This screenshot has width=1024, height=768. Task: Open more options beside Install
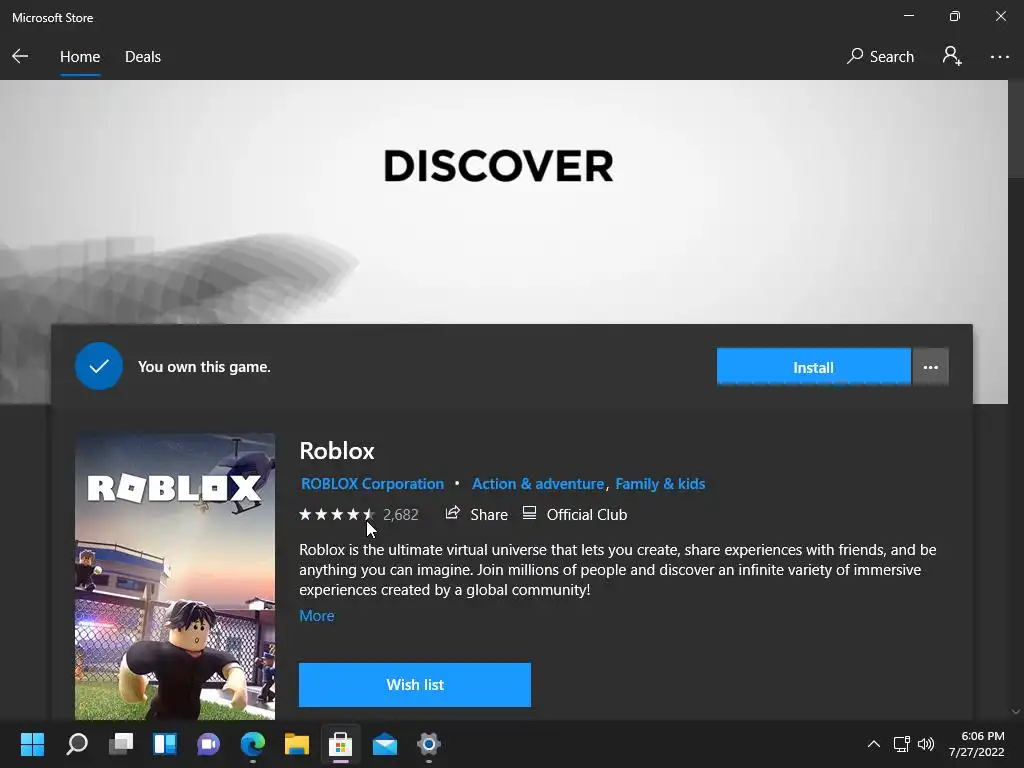930,367
